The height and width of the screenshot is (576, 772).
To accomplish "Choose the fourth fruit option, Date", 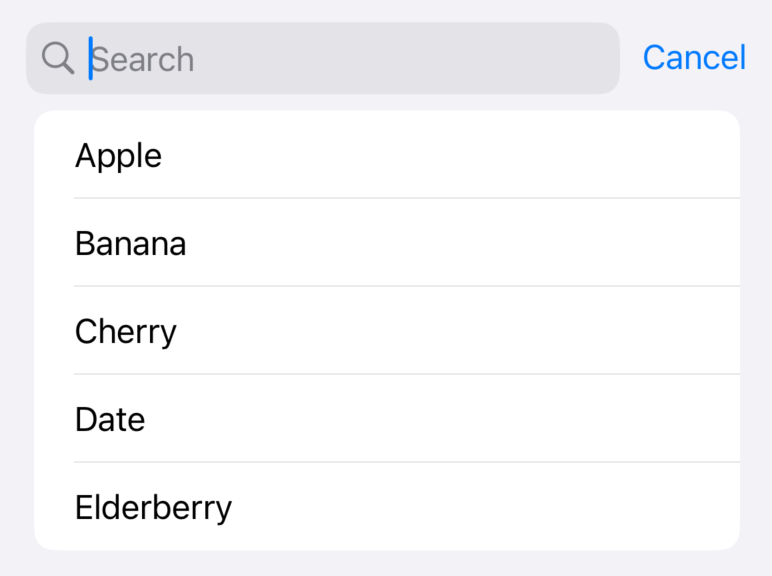I will tap(110, 419).
